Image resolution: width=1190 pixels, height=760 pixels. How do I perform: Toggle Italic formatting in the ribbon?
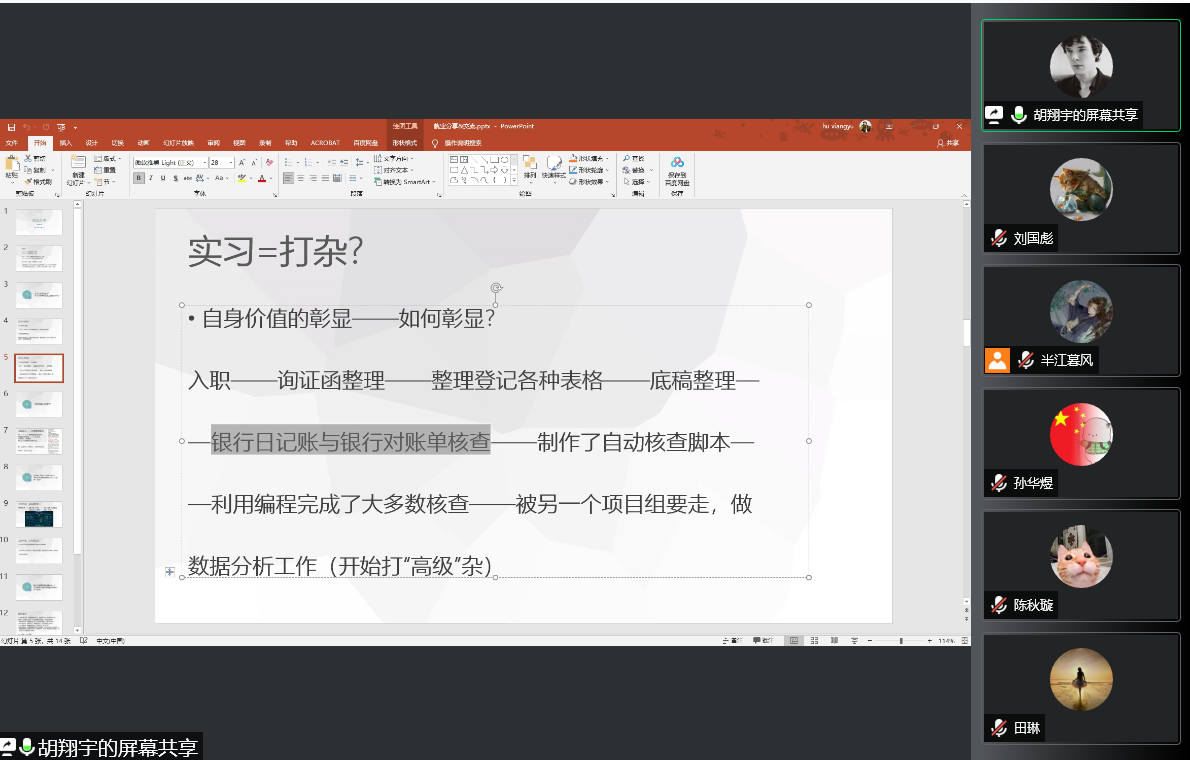click(151, 178)
